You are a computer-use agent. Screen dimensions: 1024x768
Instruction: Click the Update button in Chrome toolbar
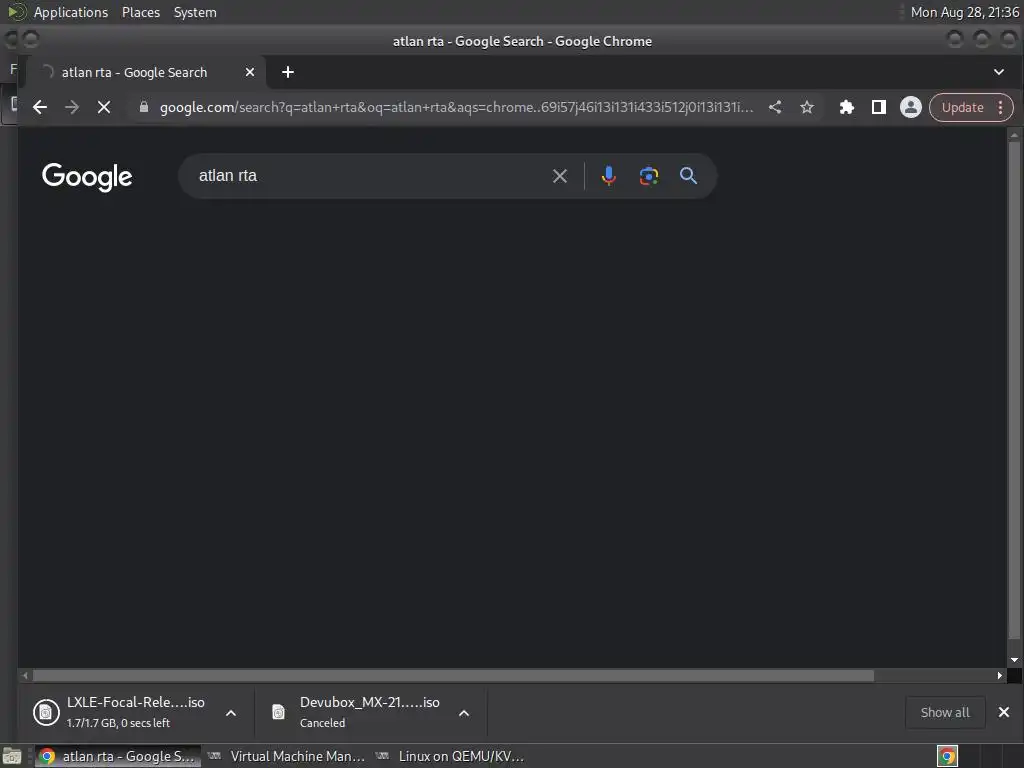(x=962, y=107)
